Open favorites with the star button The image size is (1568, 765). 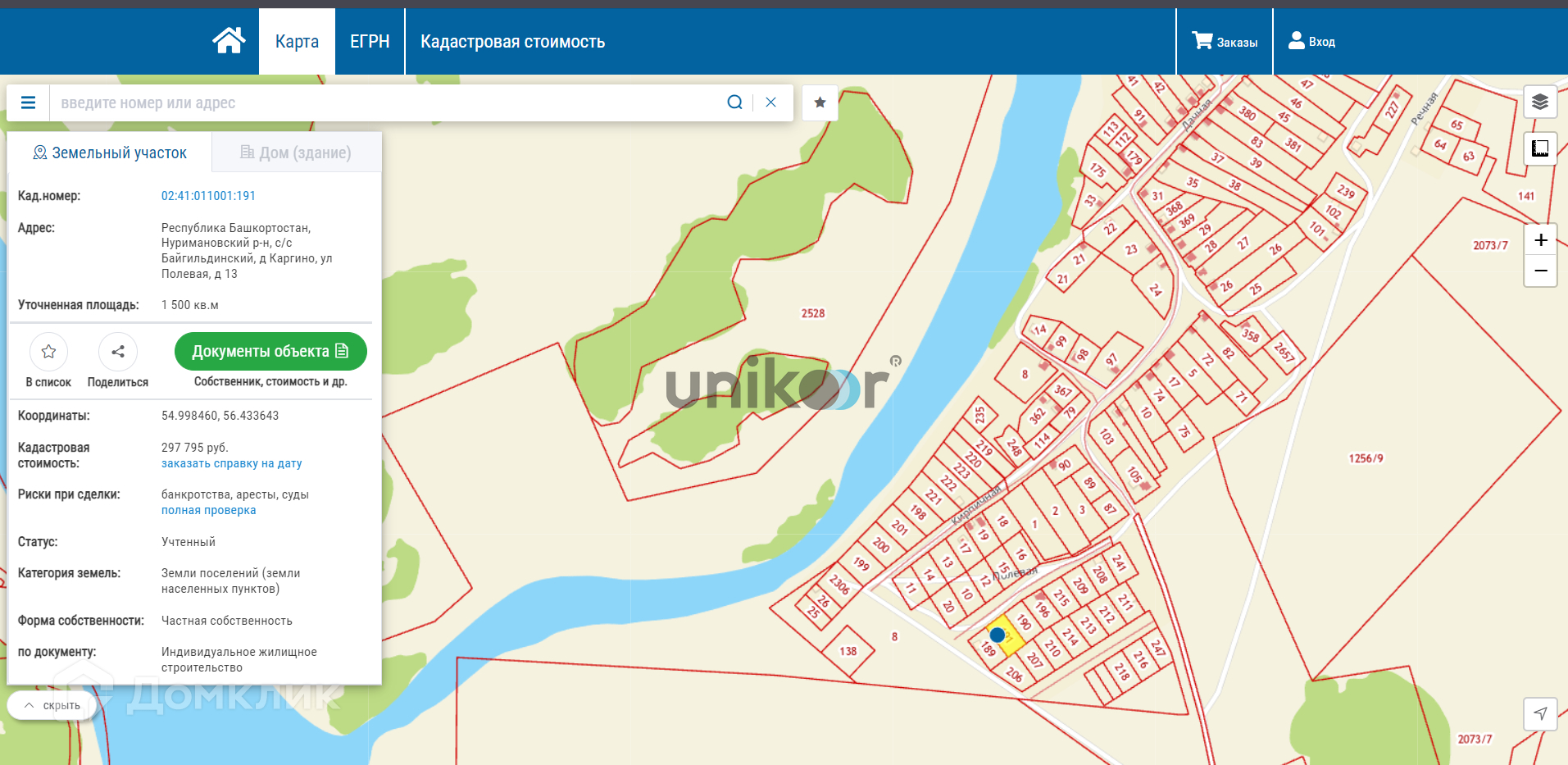click(820, 102)
